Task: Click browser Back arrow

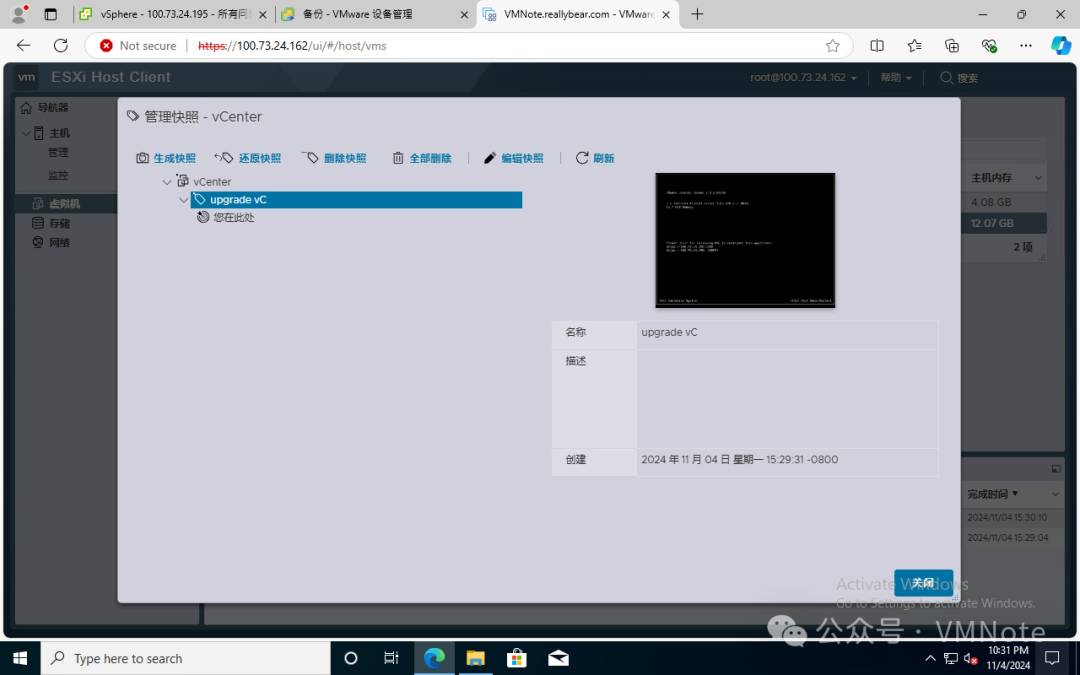Action: [x=23, y=45]
